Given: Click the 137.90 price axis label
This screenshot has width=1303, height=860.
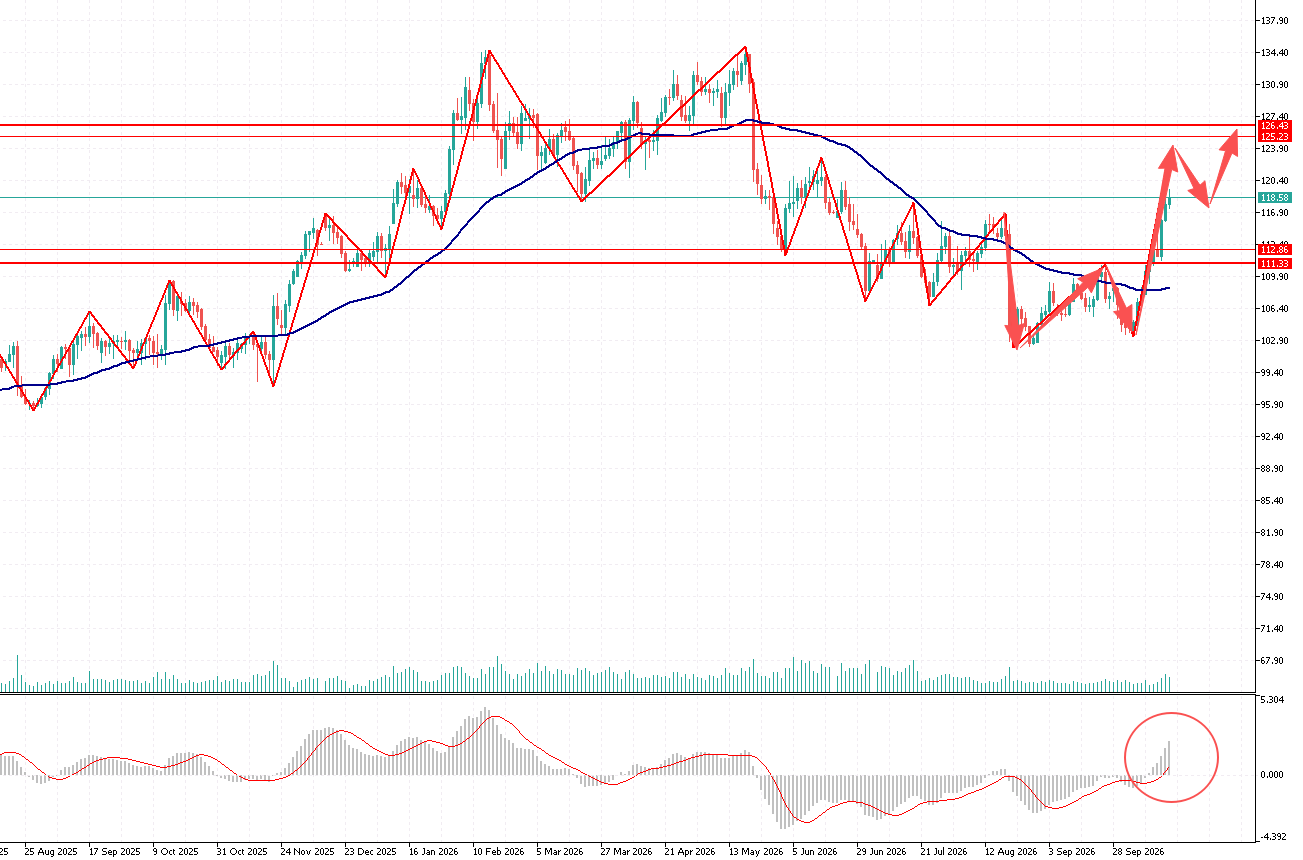Looking at the screenshot, I should tap(1275, 21).
